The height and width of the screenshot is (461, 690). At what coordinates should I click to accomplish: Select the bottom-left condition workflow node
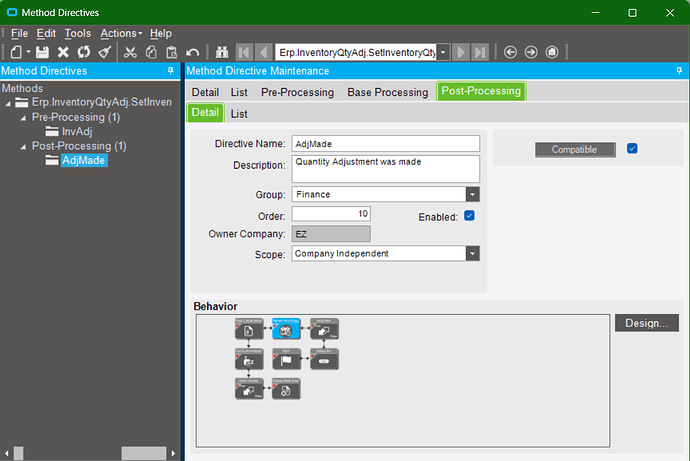tap(249, 389)
